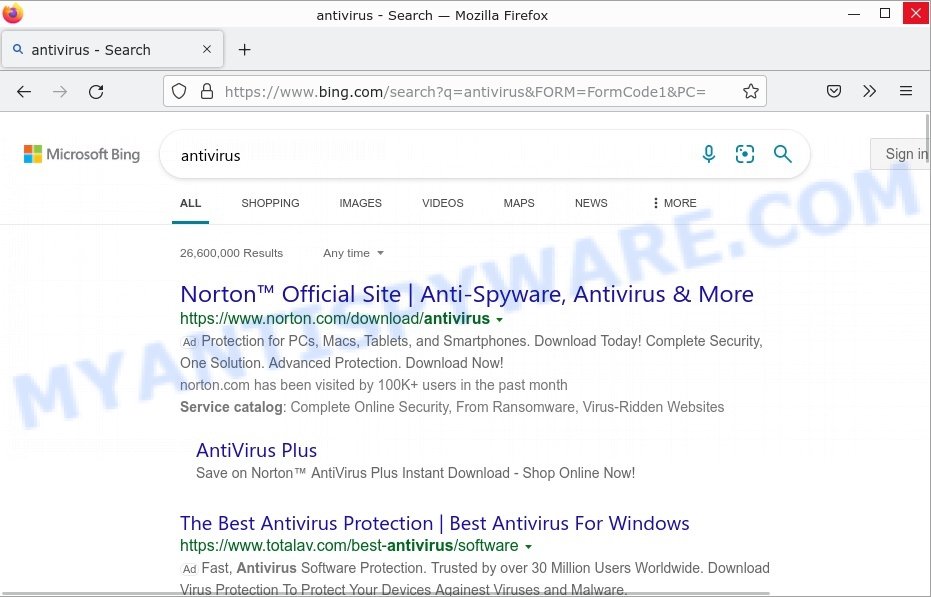Go back to the previous page
This screenshot has height=597, width=931.
[x=24, y=91]
